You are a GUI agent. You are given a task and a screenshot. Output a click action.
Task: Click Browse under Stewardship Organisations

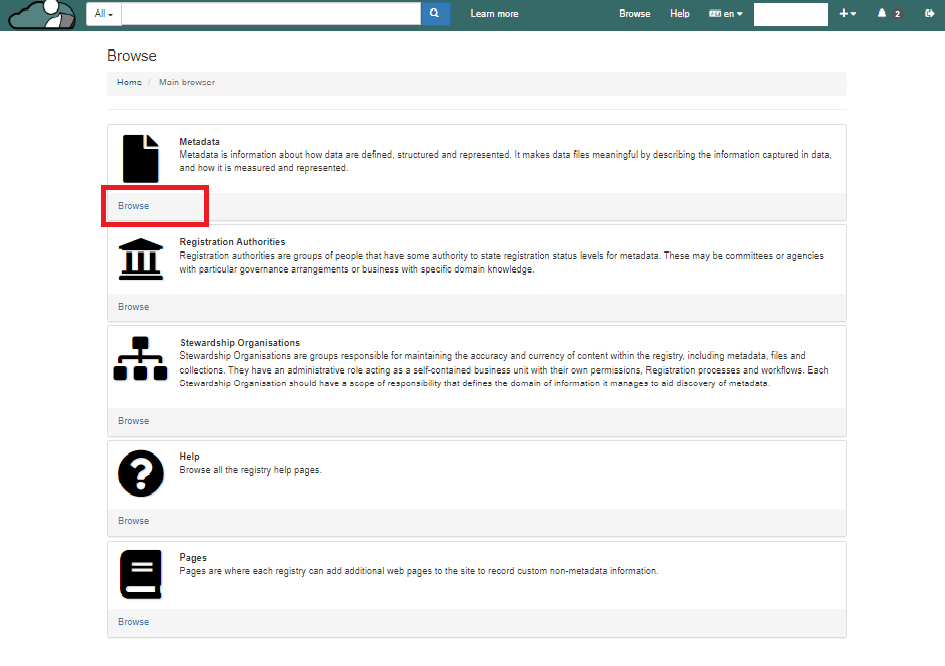click(133, 421)
